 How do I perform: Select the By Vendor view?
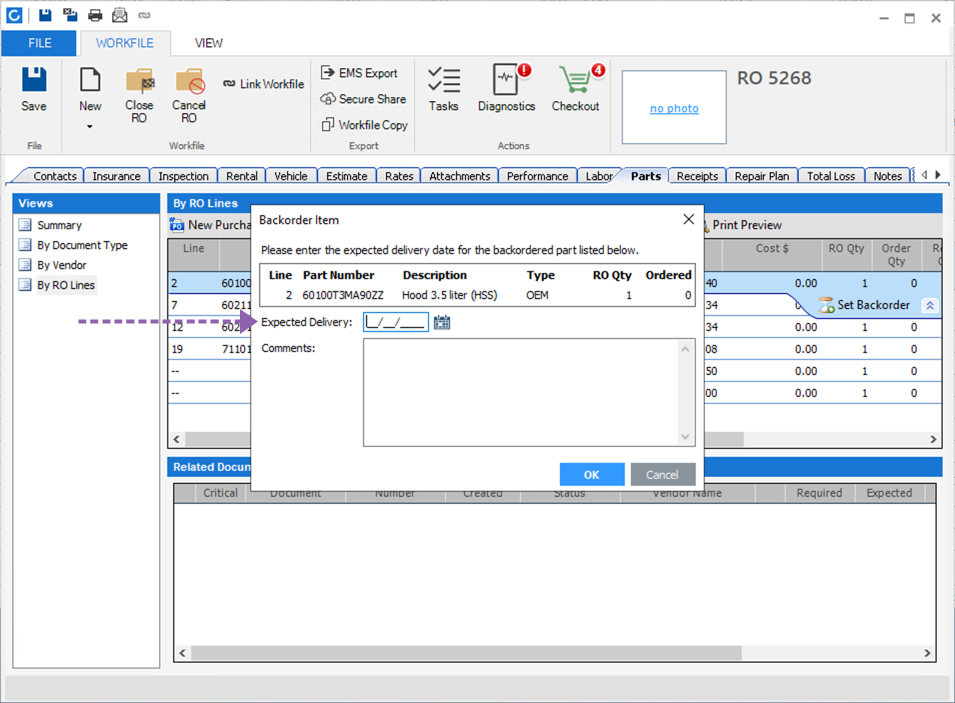[x=62, y=265]
